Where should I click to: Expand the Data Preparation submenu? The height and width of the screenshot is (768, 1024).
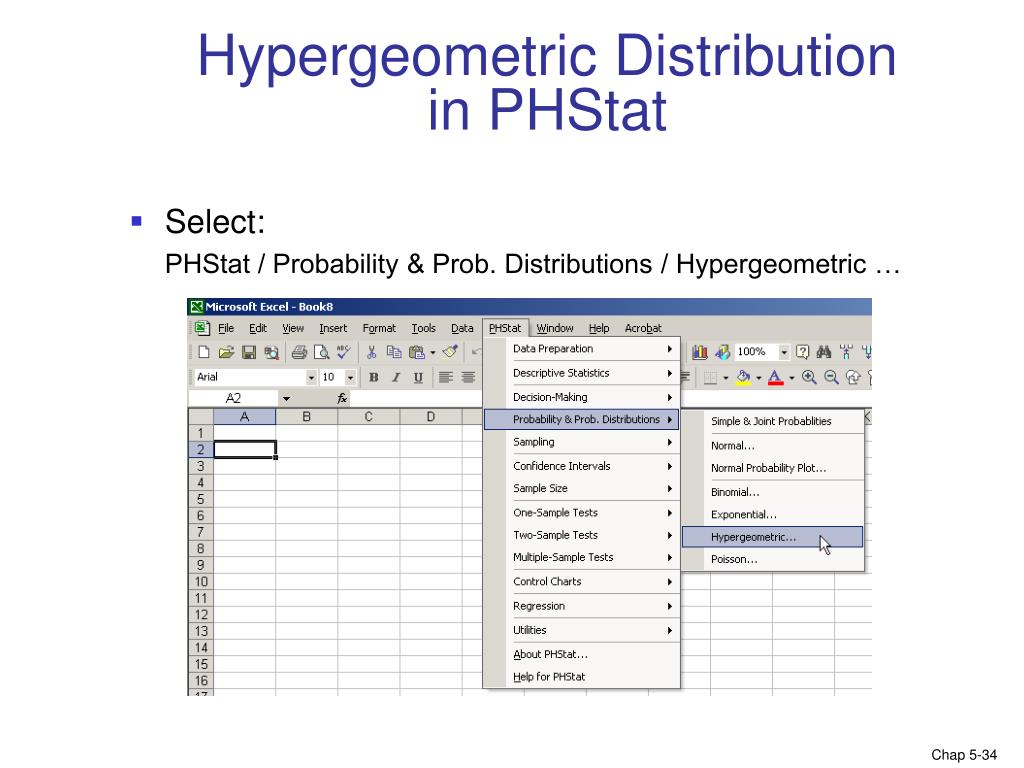tap(581, 349)
